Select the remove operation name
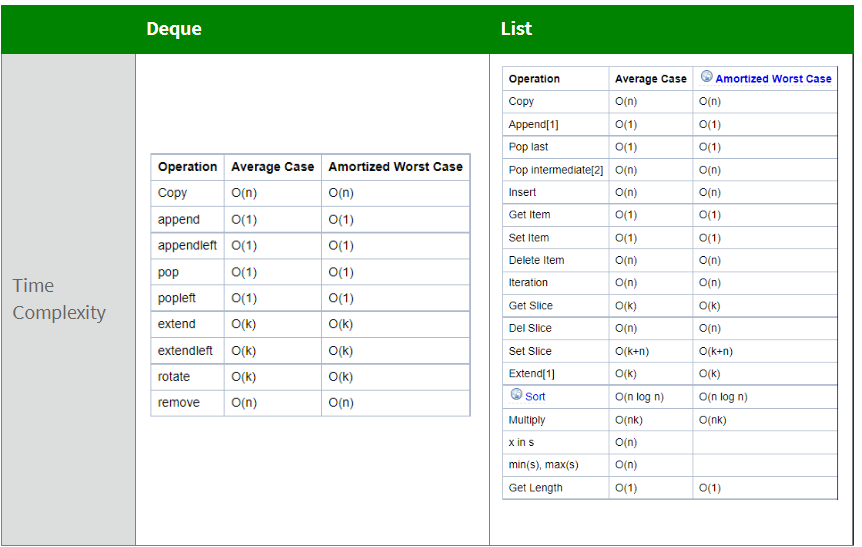Screen dimensions: 862x547 point(179,402)
